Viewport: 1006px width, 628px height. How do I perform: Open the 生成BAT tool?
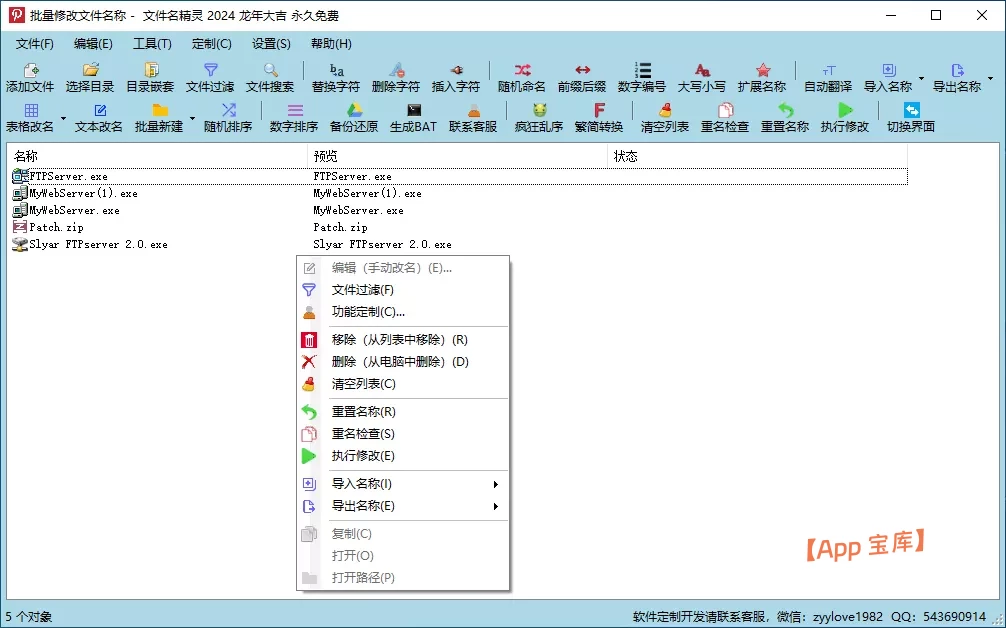coord(413,118)
